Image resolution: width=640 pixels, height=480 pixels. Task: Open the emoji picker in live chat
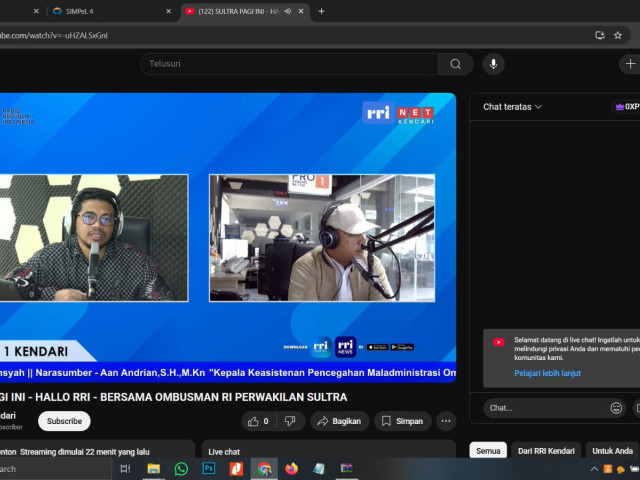point(616,408)
